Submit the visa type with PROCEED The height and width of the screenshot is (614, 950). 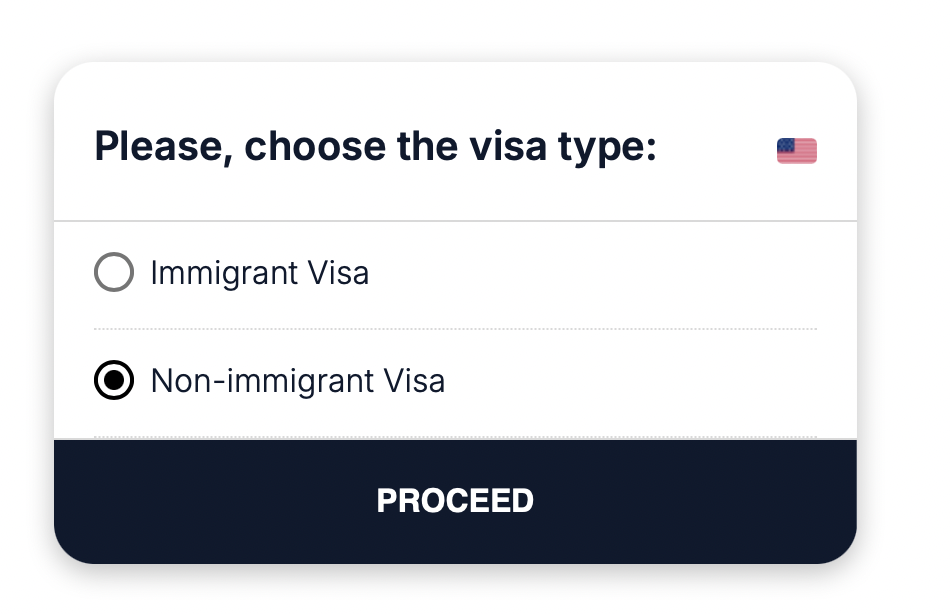pyautogui.click(x=455, y=500)
